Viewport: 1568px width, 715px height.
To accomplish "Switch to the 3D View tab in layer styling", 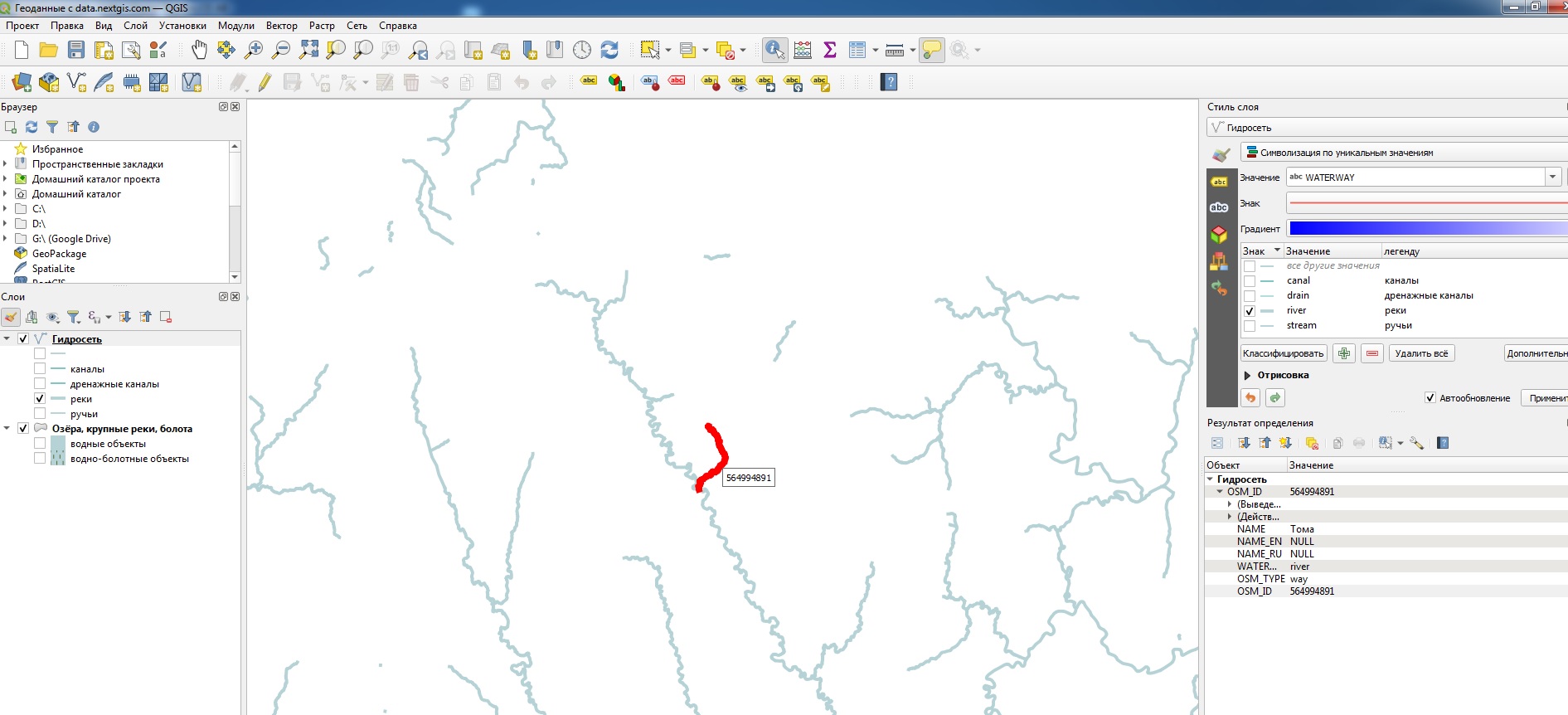I will 1219,234.
